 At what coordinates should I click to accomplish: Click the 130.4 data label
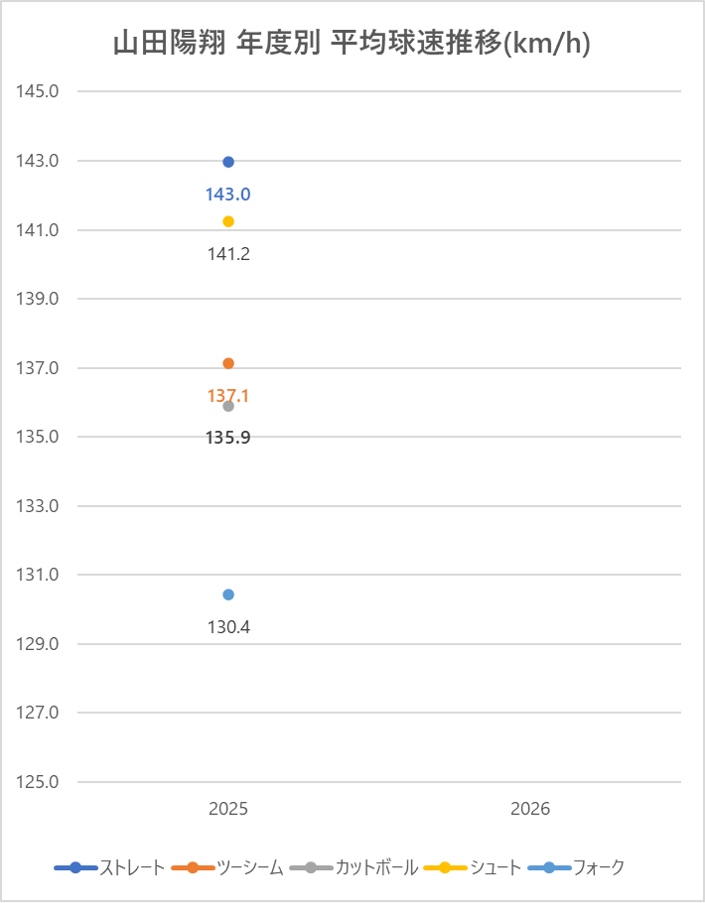tap(228, 627)
